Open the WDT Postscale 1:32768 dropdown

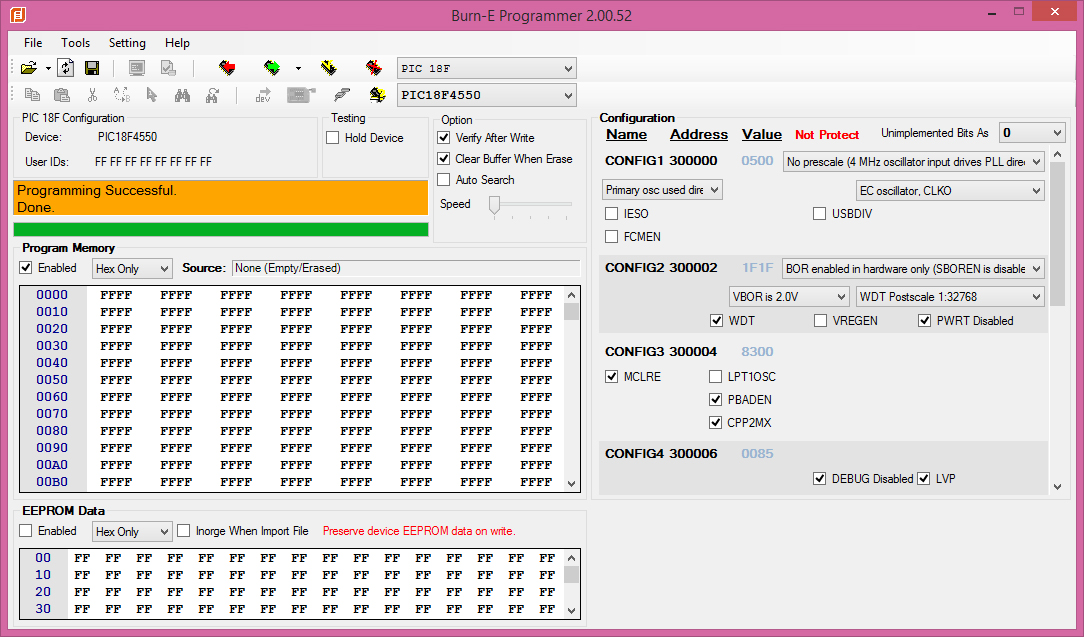(950, 297)
